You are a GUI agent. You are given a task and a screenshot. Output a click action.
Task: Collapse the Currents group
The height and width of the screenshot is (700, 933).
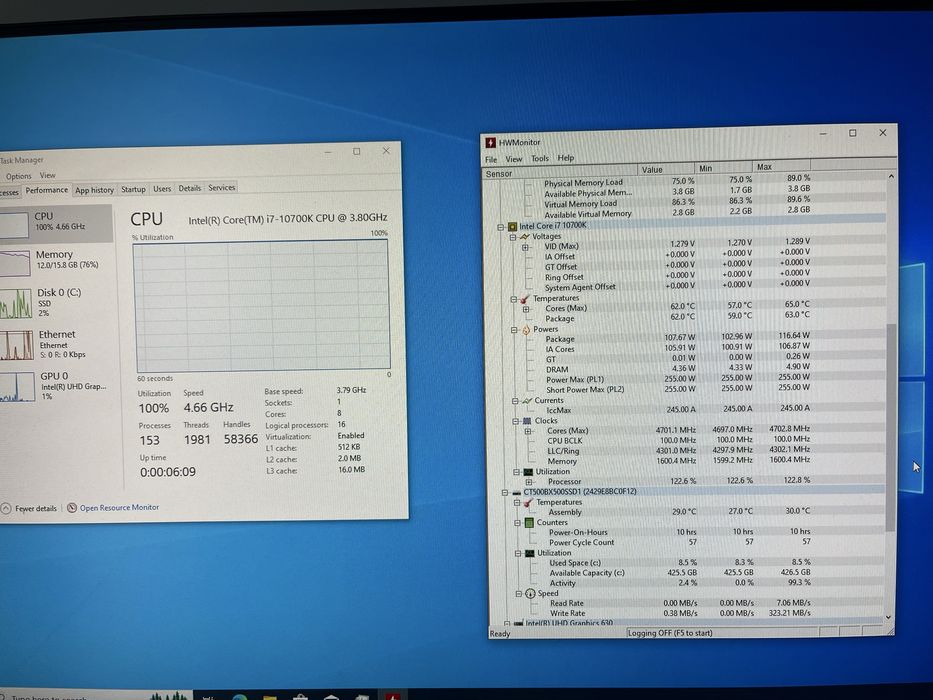[515, 401]
